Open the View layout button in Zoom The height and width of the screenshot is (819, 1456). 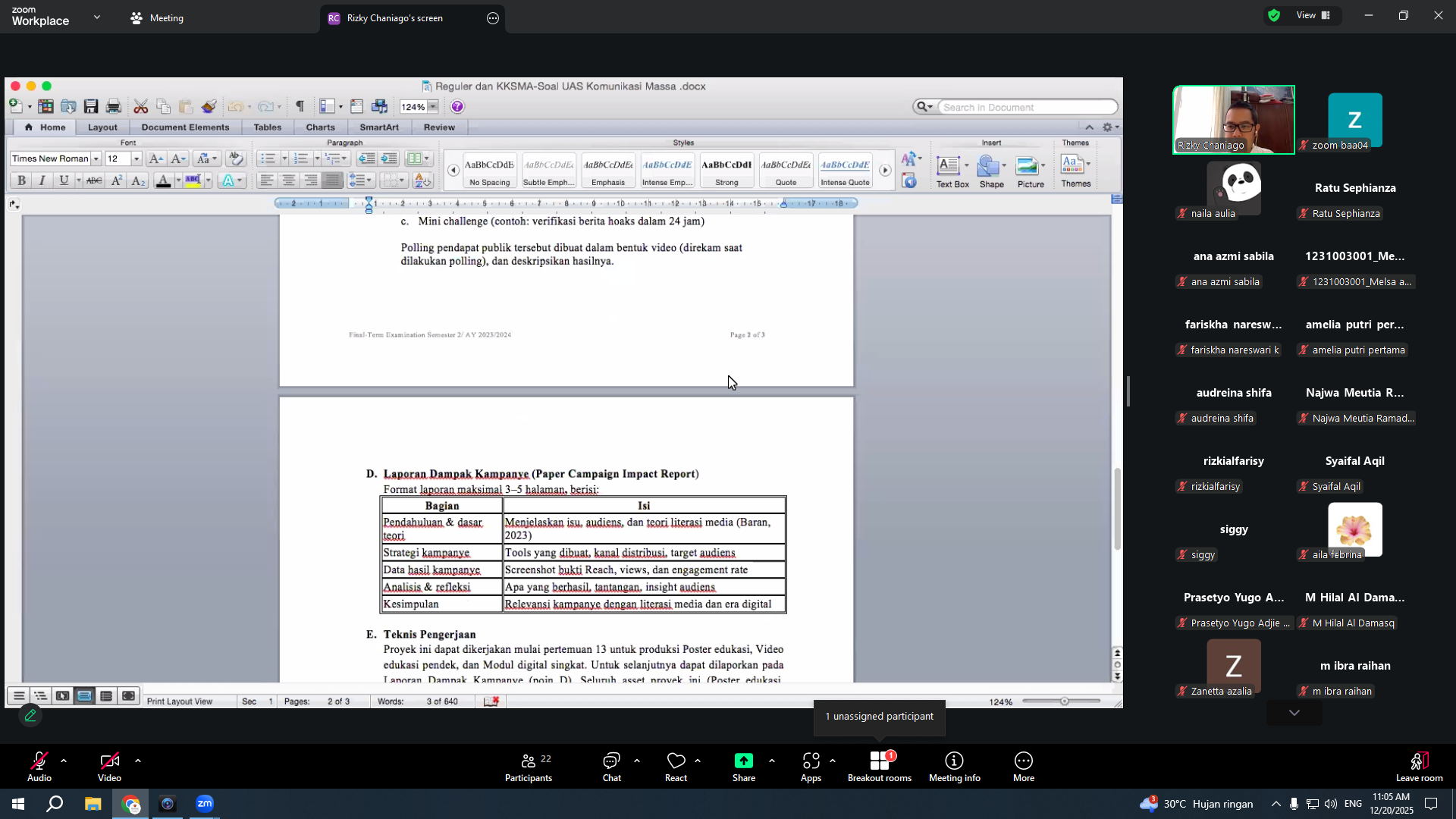pos(1313,15)
